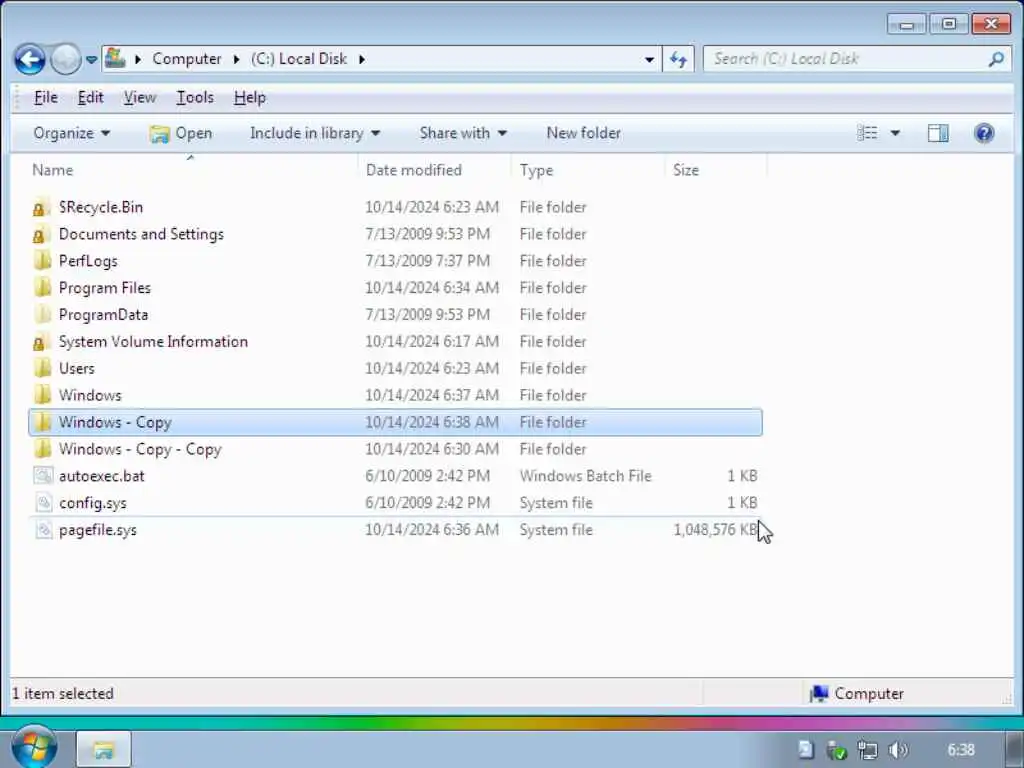1024x768 pixels.
Task: Expand the arrow after Local Disk breadcrumb
Action: click(x=362, y=59)
